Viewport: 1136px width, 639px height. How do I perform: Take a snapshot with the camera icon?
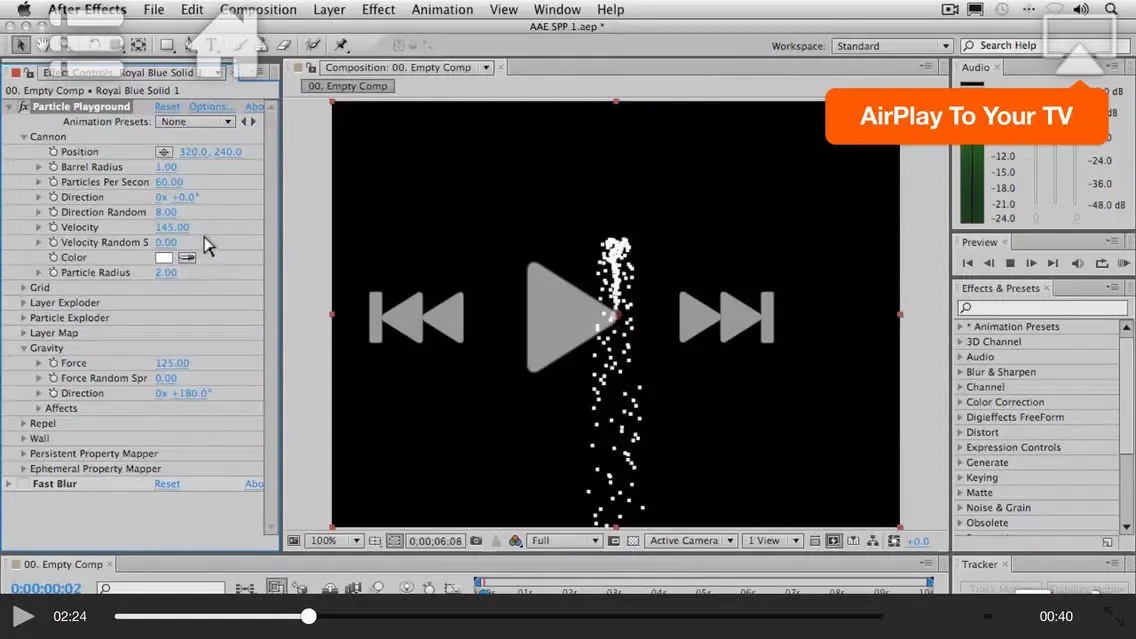click(x=476, y=541)
